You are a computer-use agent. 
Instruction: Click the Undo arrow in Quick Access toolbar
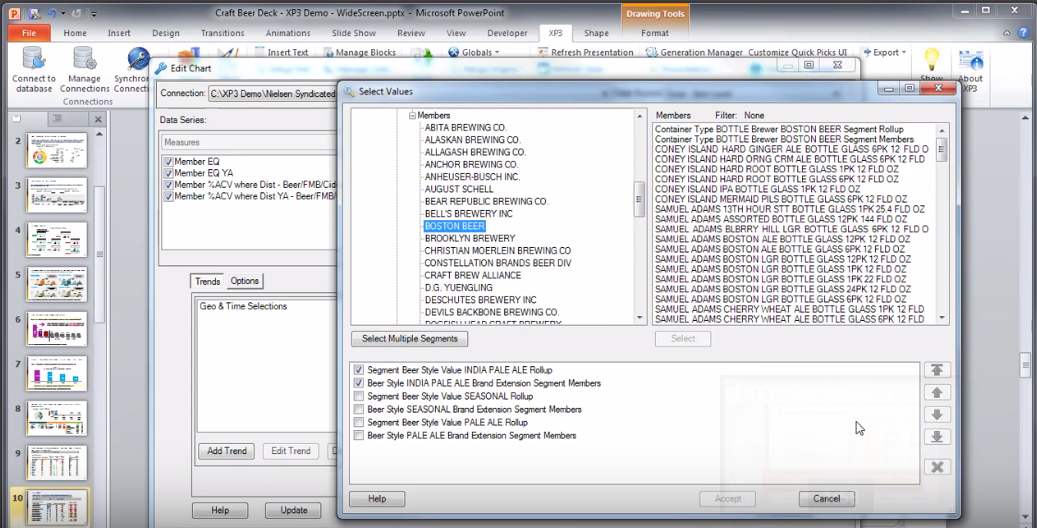click(x=52, y=13)
